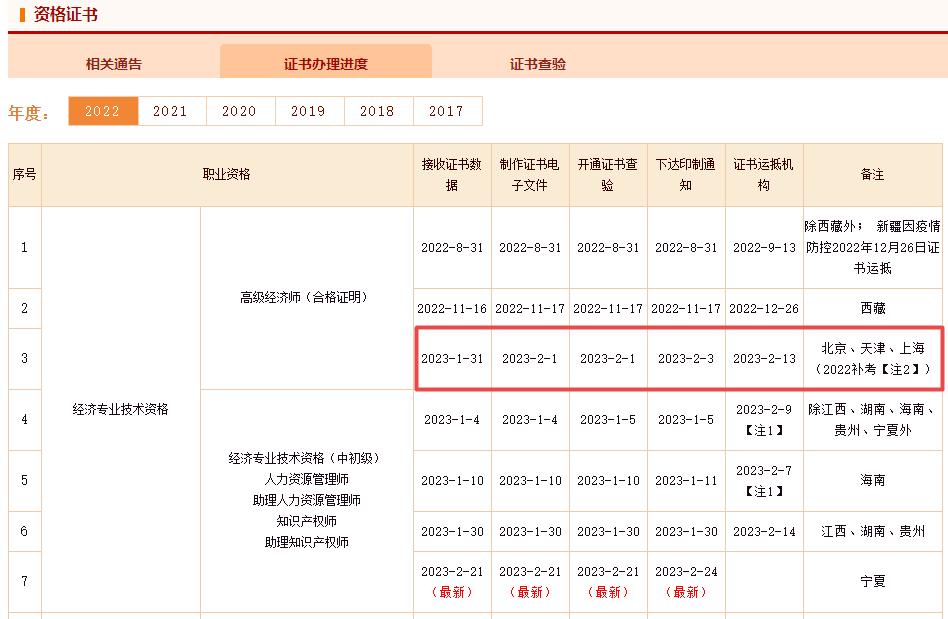The width and height of the screenshot is (948, 619).
Task: Select row 7 serial number cell
Action: 24,581
